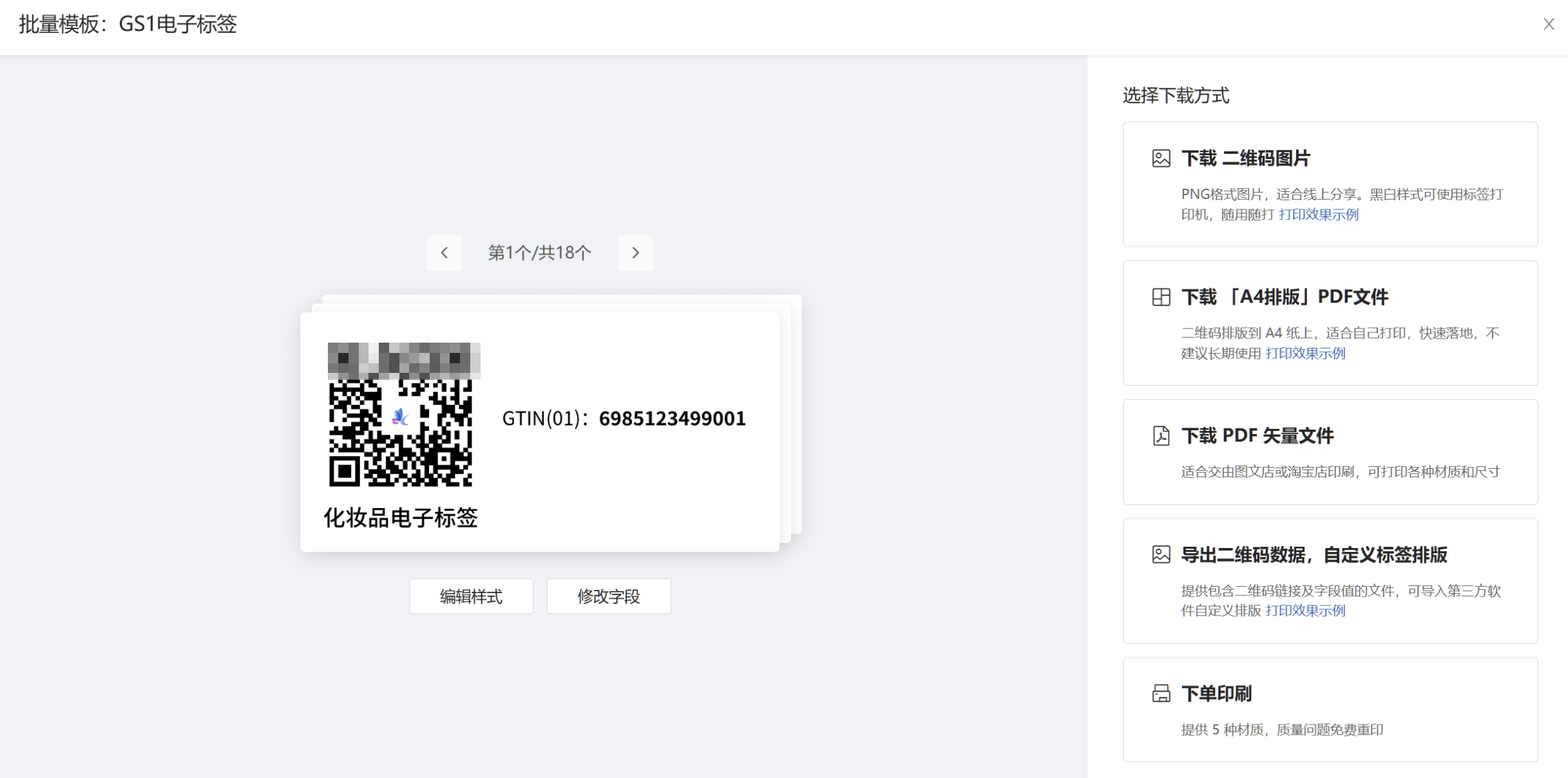Image resolution: width=1568 pixels, height=778 pixels.
Task: Click the image icon beside 下载 二维码图片
Action: point(1161,158)
